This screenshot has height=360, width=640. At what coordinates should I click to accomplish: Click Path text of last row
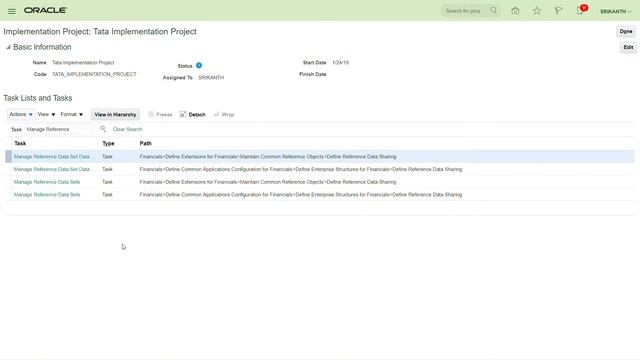pyautogui.click(x=301, y=194)
